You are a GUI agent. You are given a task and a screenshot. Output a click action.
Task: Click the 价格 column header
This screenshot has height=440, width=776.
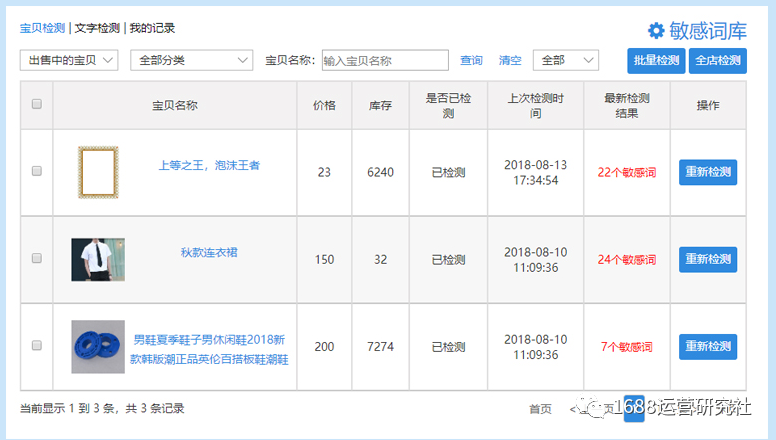coord(324,105)
